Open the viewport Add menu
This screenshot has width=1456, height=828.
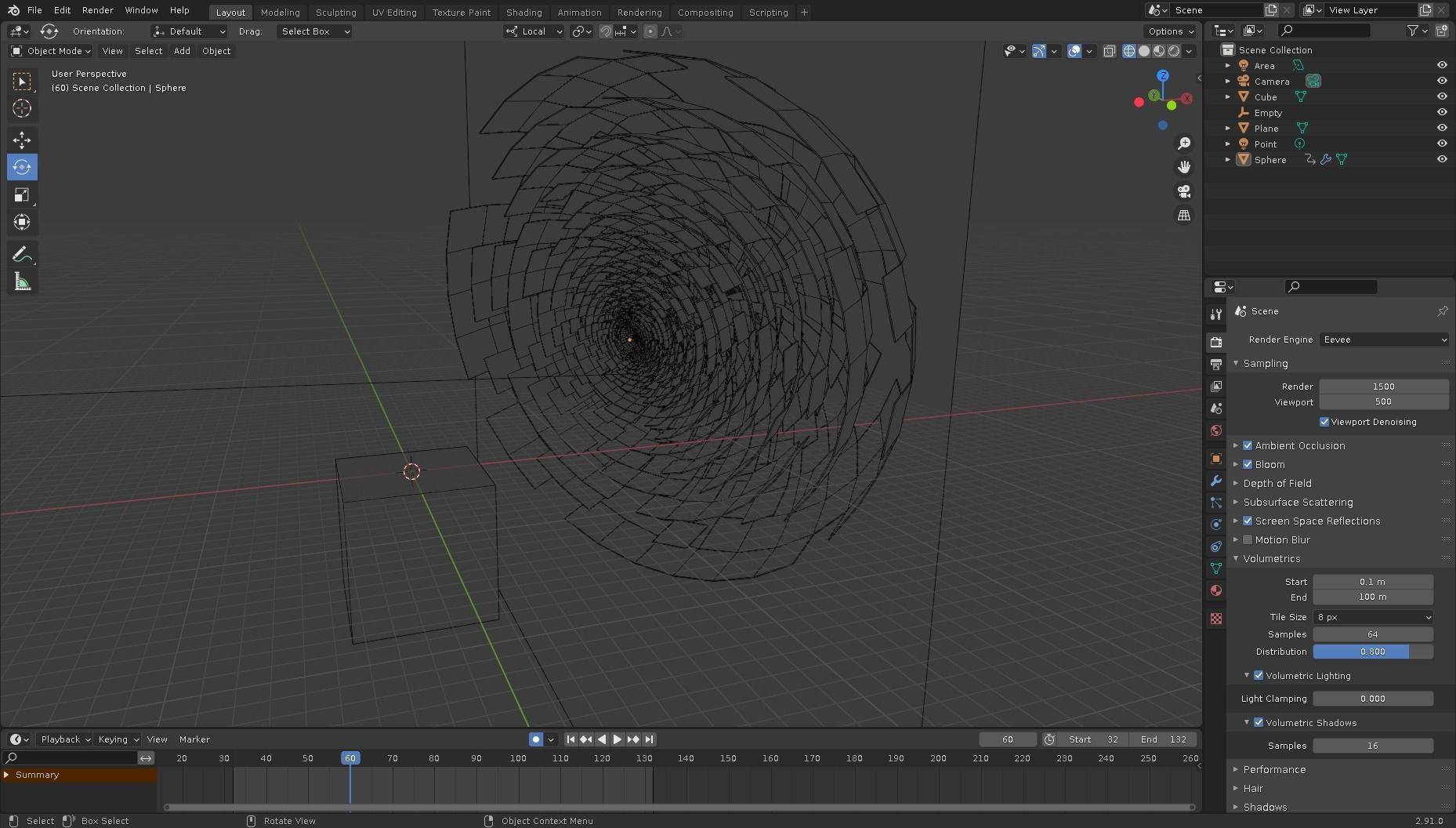pos(182,51)
